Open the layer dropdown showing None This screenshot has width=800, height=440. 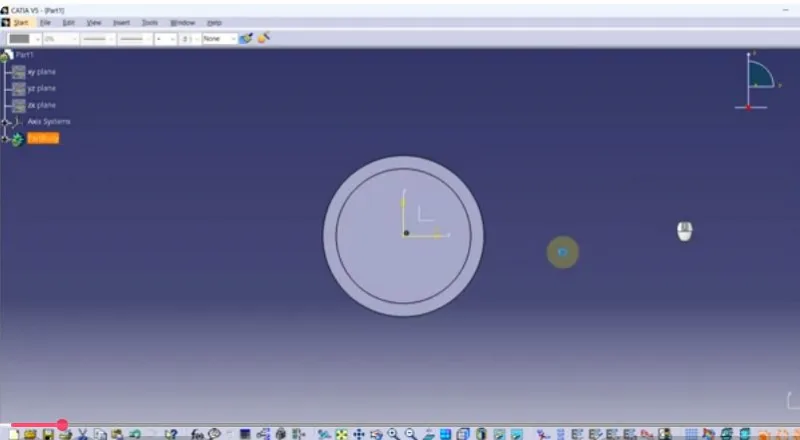219,39
